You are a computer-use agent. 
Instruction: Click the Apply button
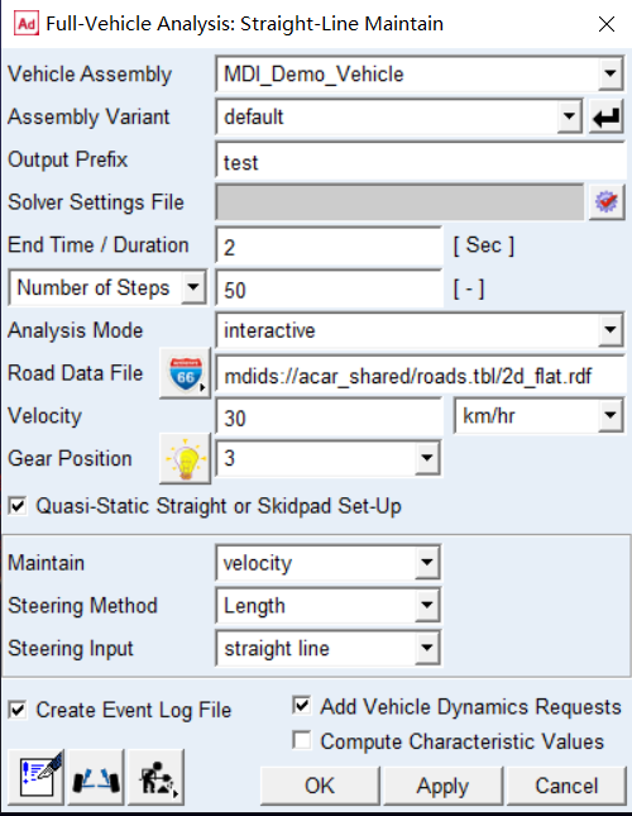442,786
